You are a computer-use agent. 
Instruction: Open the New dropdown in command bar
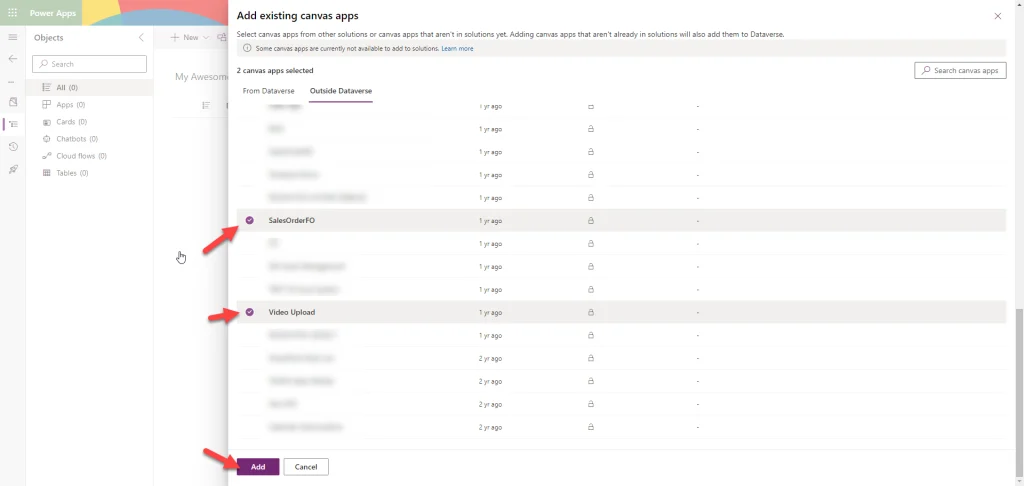pyautogui.click(x=189, y=37)
